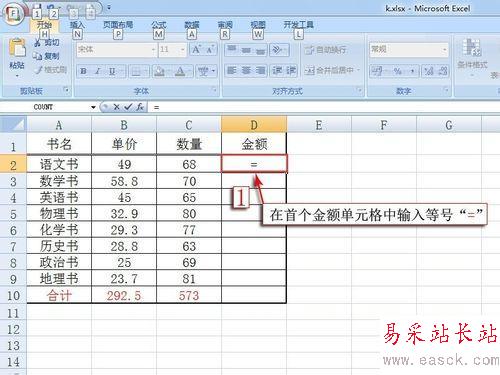
Task: Open the View (视图) tab
Action: (258, 25)
